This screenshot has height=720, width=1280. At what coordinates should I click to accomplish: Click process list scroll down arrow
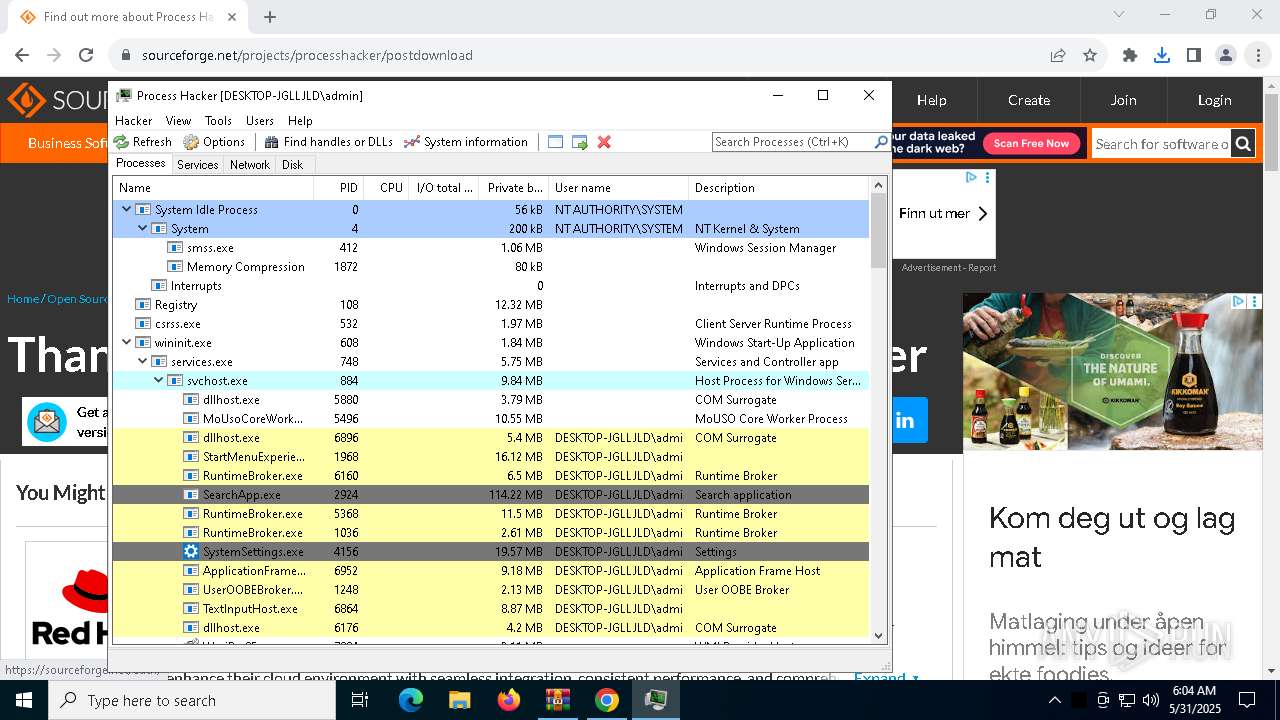tap(878, 635)
